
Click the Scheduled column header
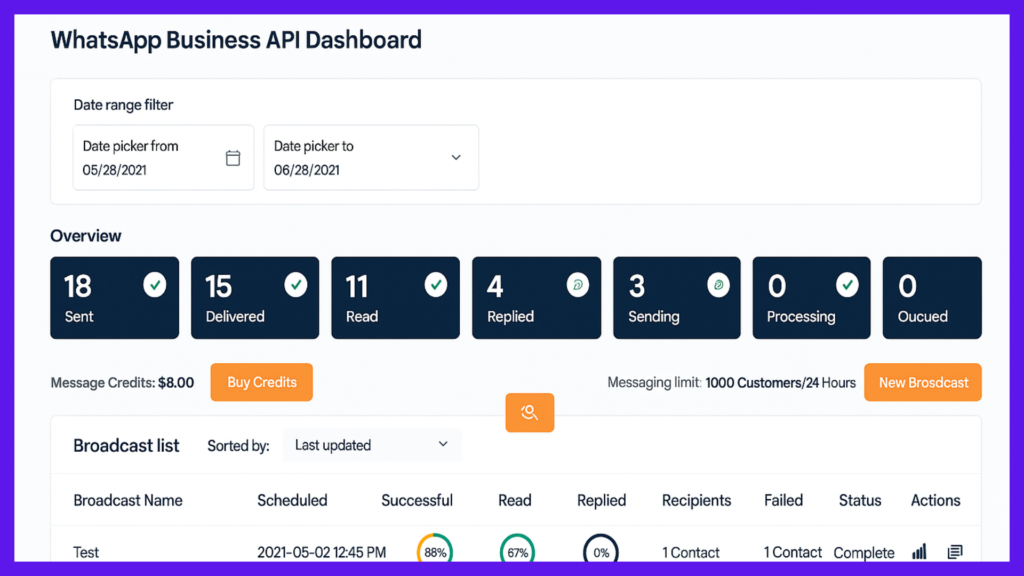(292, 500)
